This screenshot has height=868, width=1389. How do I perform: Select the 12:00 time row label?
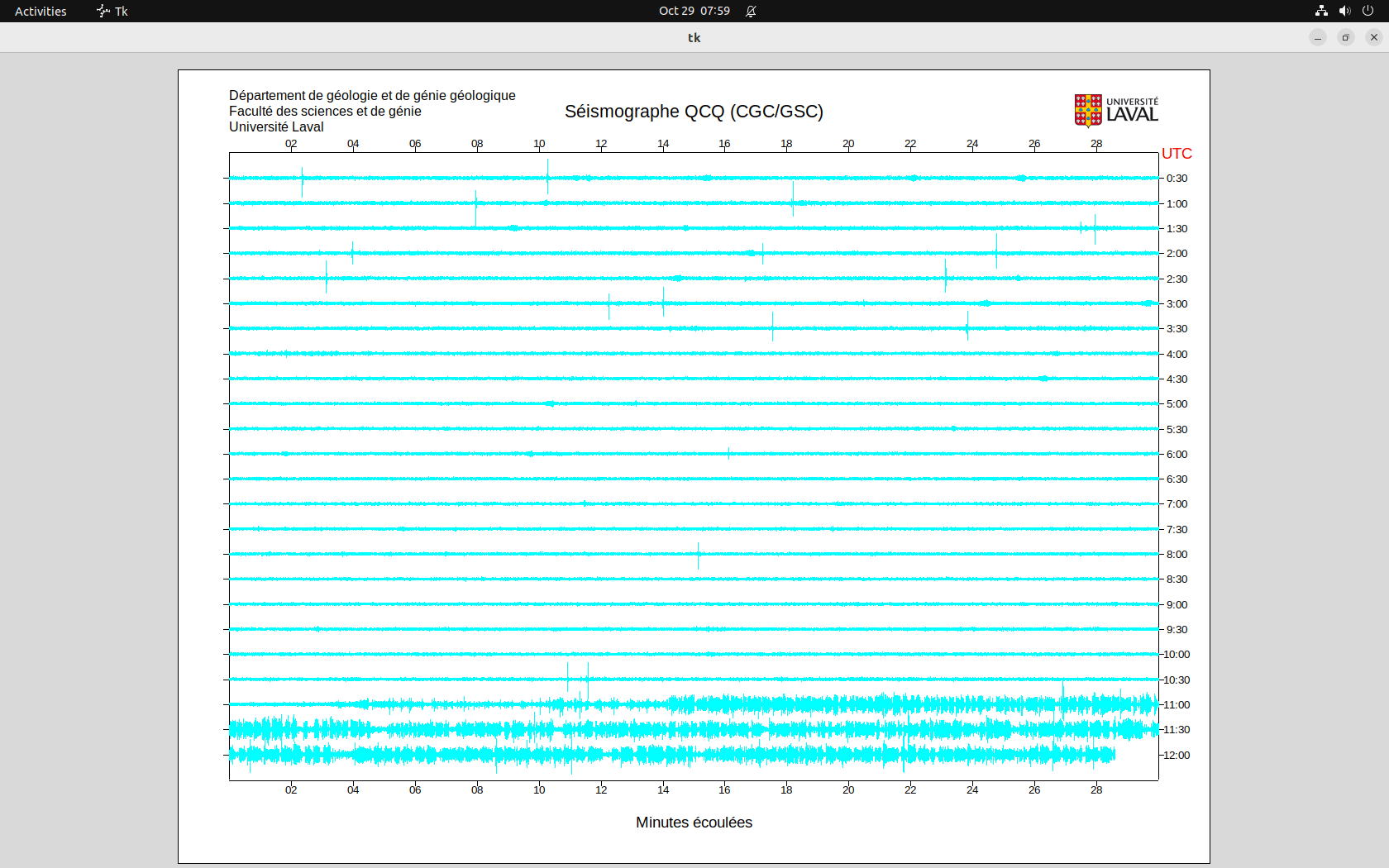pyautogui.click(x=1177, y=755)
